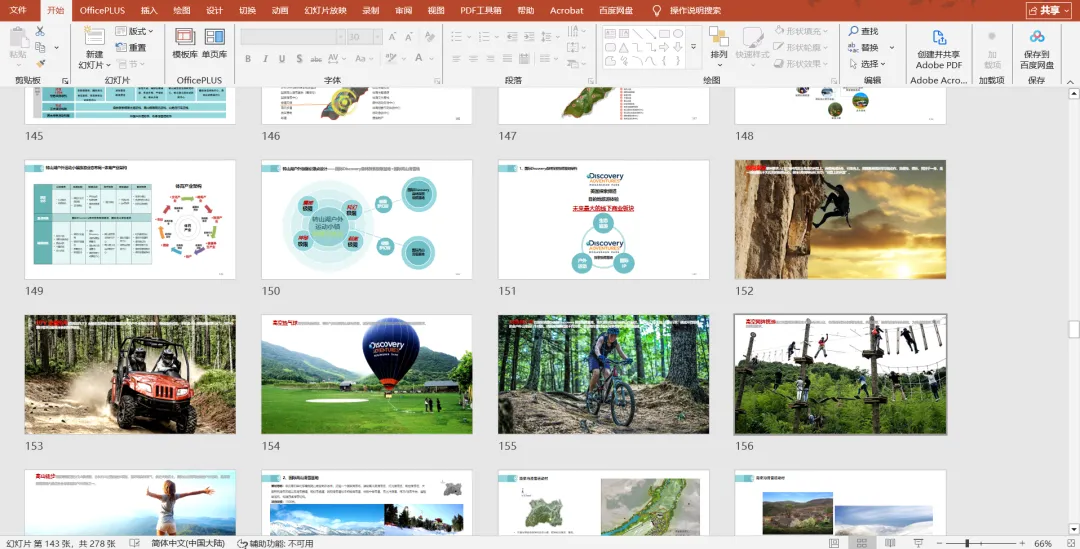Switch to Reading view in status bar
The width and height of the screenshot is (1080, 549).
click(890, 543)
